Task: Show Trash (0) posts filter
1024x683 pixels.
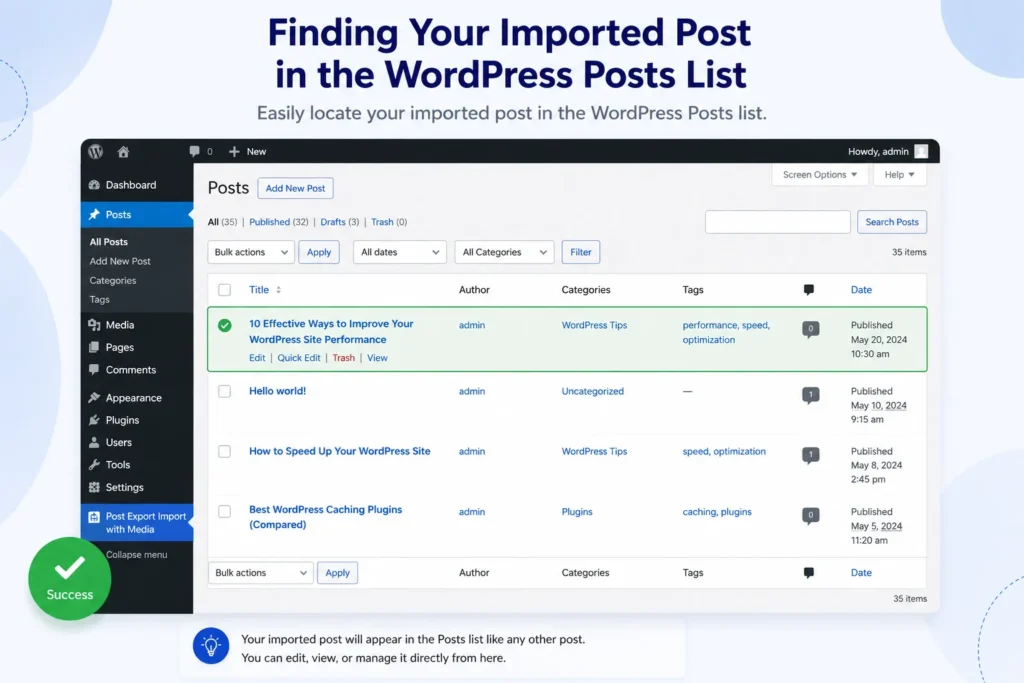Action: click(x=389, y=222)
